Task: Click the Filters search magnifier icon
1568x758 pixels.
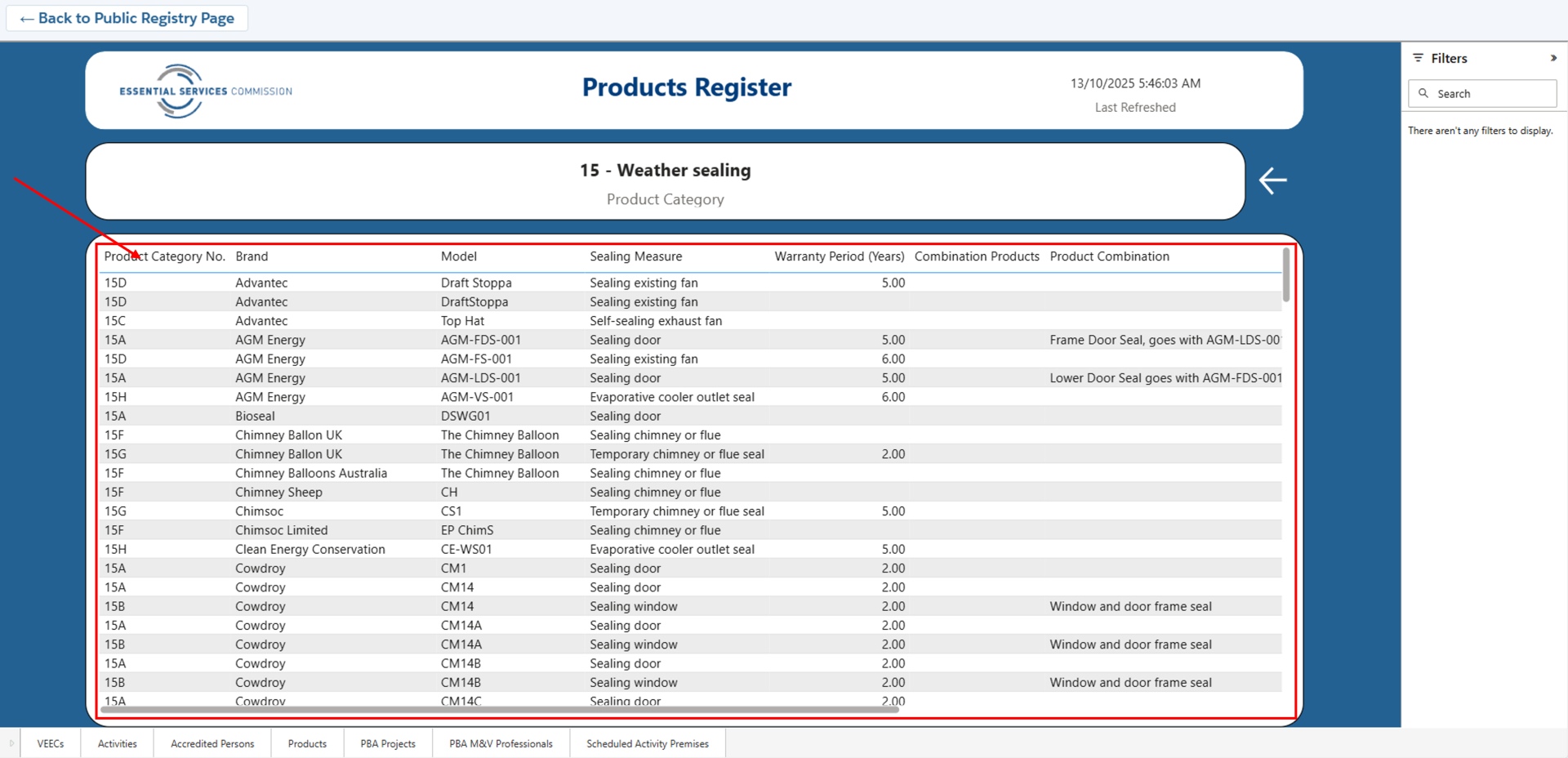Action: click(x=1423, y=93)
